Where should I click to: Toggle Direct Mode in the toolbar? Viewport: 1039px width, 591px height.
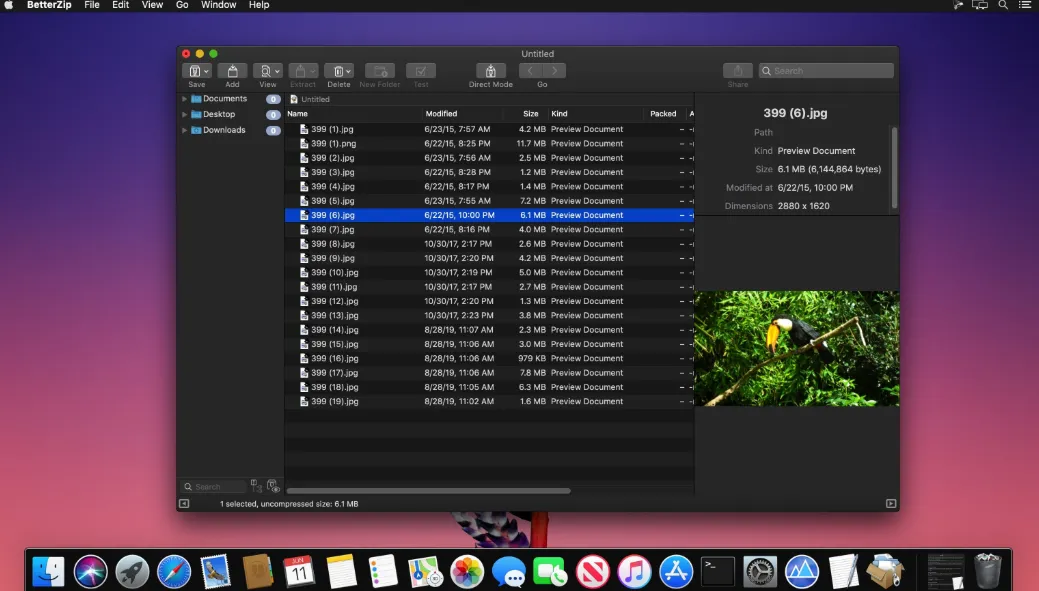(490, 71)
